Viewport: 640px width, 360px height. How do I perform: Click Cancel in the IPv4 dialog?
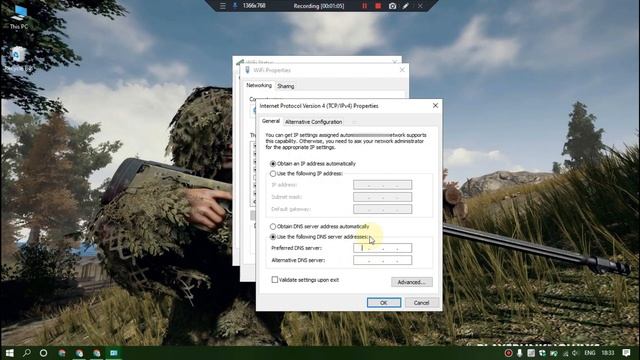[421, 302]
